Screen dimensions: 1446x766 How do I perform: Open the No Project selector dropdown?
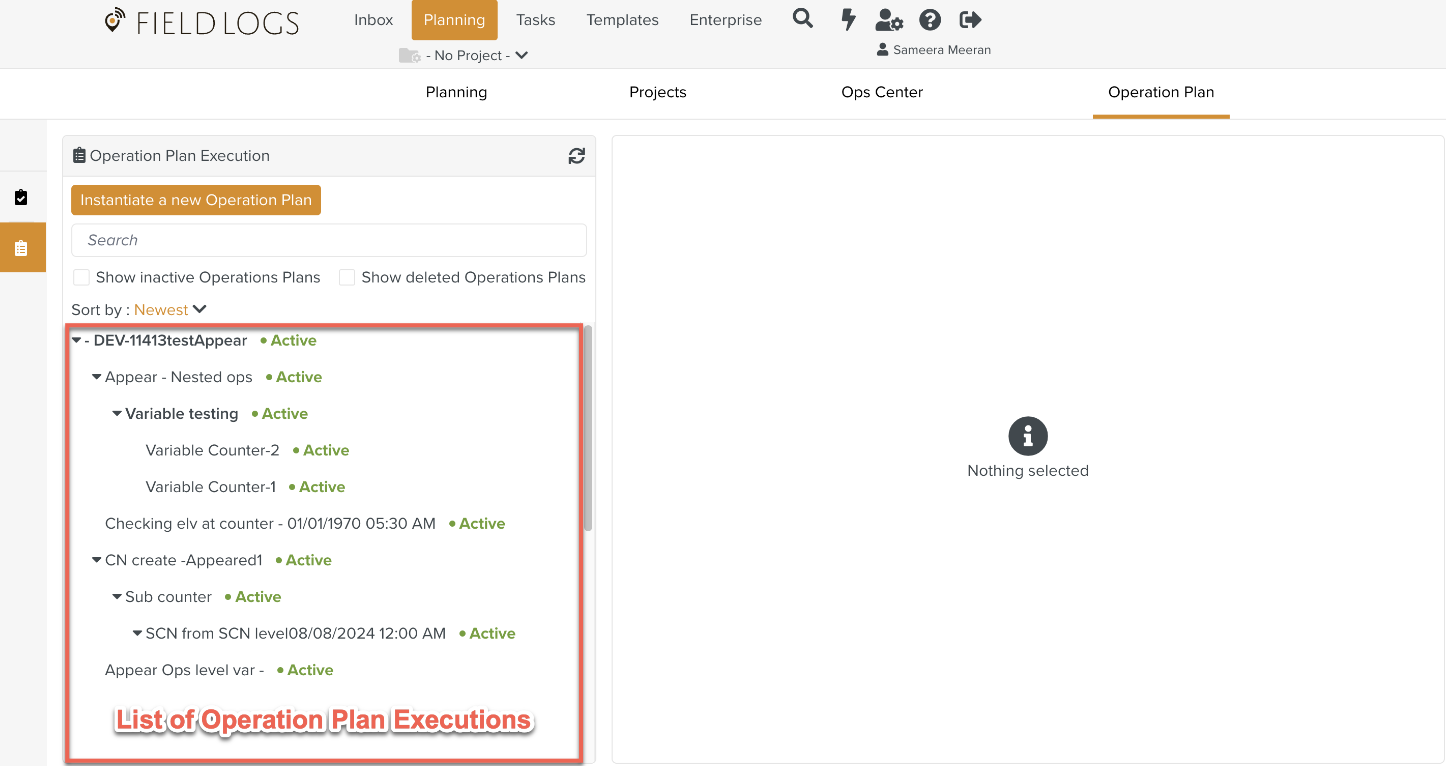pyautogui.click(x=464, y=56)
